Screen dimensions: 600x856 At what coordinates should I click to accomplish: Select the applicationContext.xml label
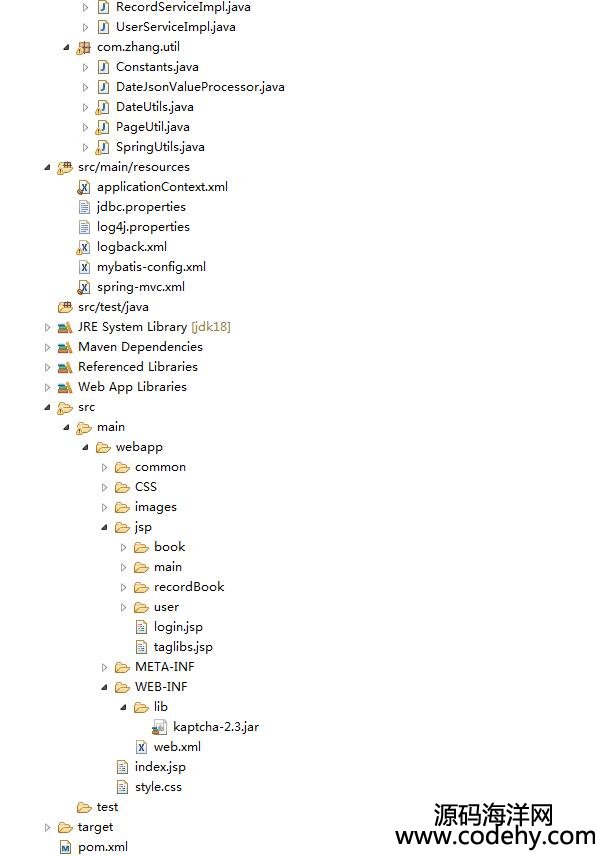(162, 187)
